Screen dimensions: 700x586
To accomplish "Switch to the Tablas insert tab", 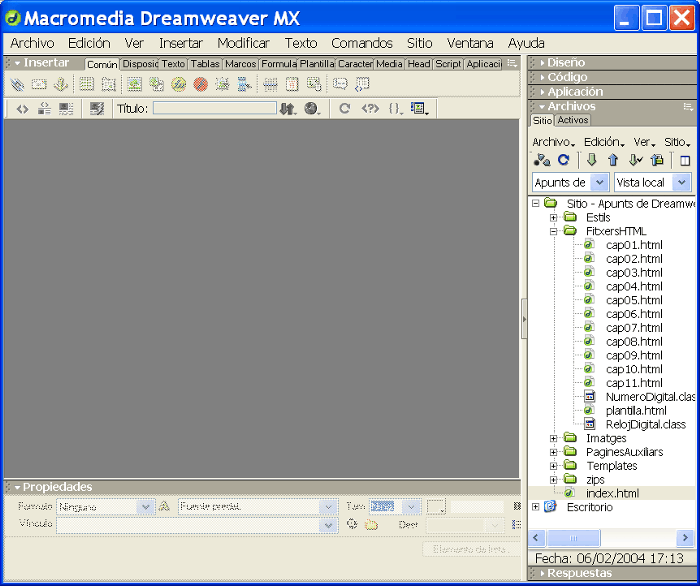I will pyautogui.click(x=205, y=64).
